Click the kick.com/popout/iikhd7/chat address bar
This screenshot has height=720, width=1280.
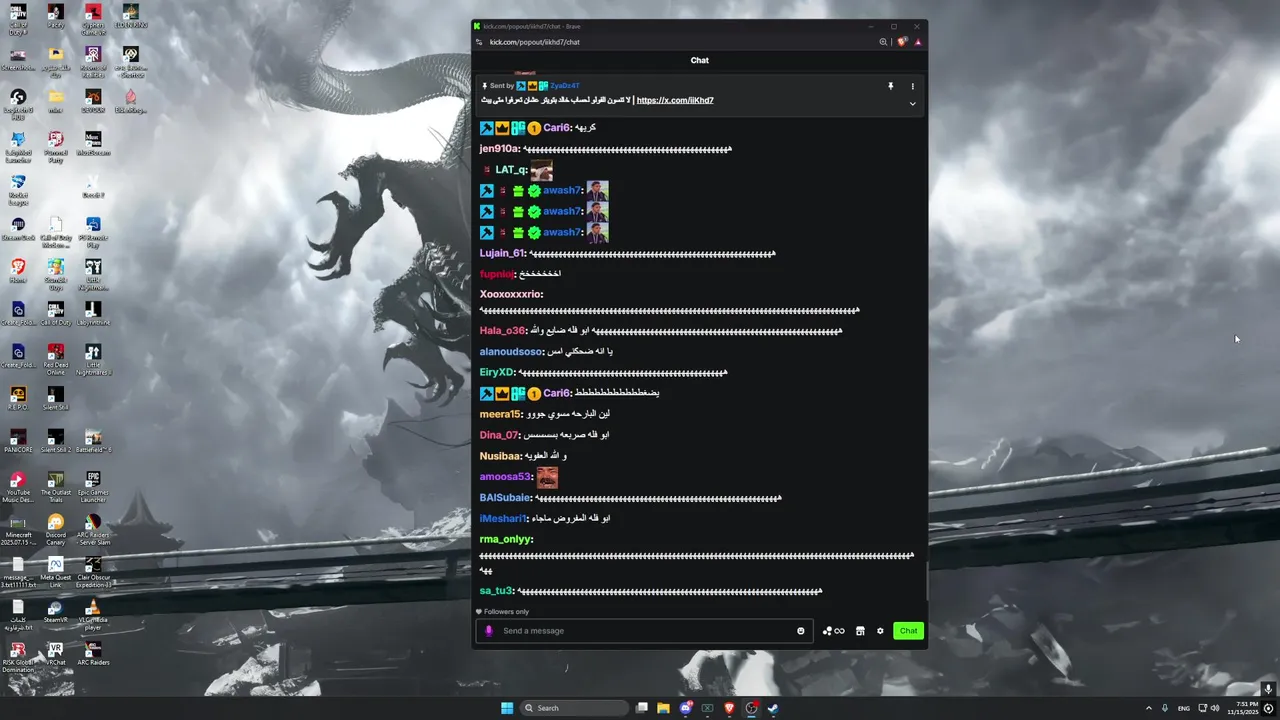coord(534,42)
